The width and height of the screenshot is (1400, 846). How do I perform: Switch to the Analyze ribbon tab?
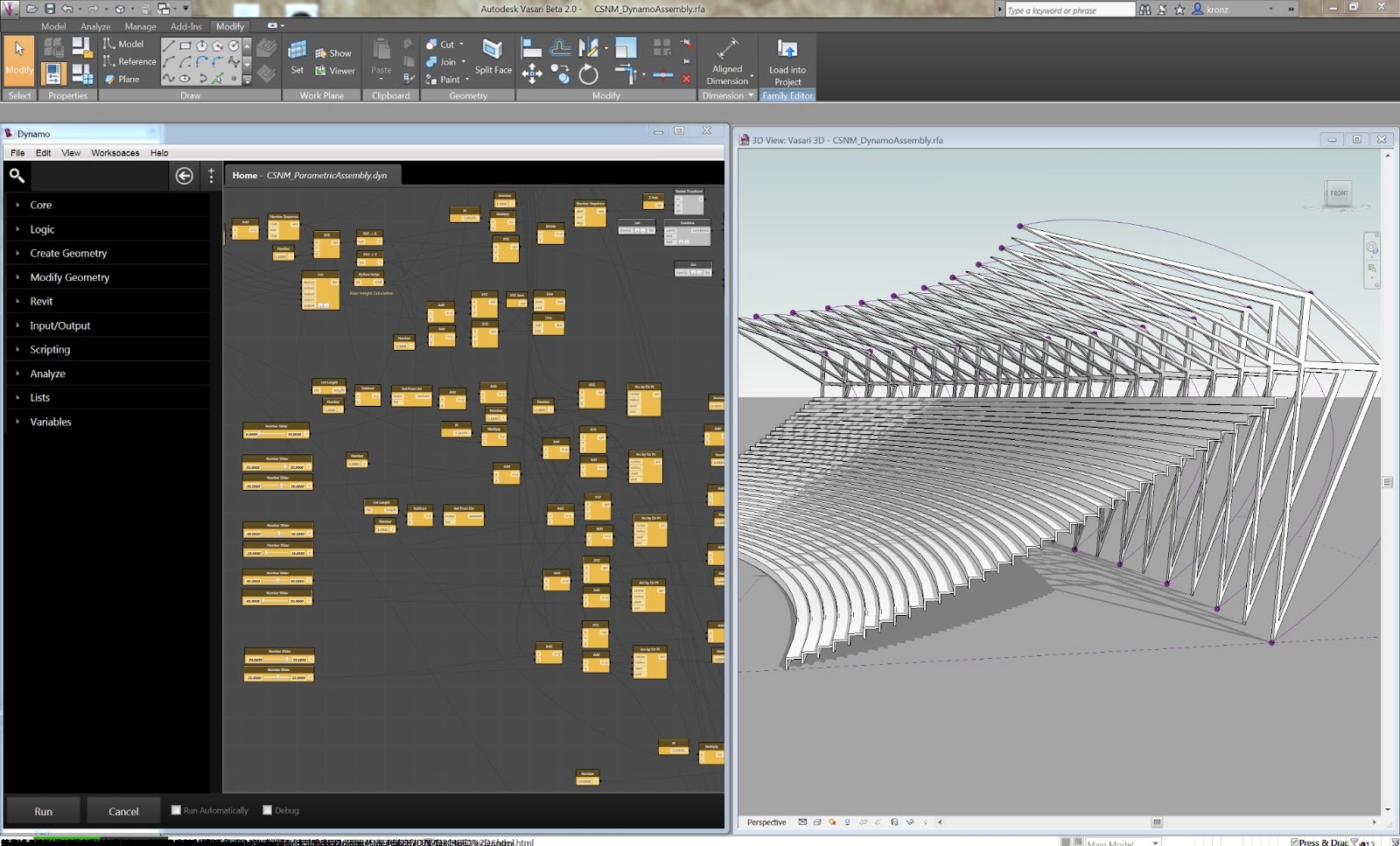94,26
